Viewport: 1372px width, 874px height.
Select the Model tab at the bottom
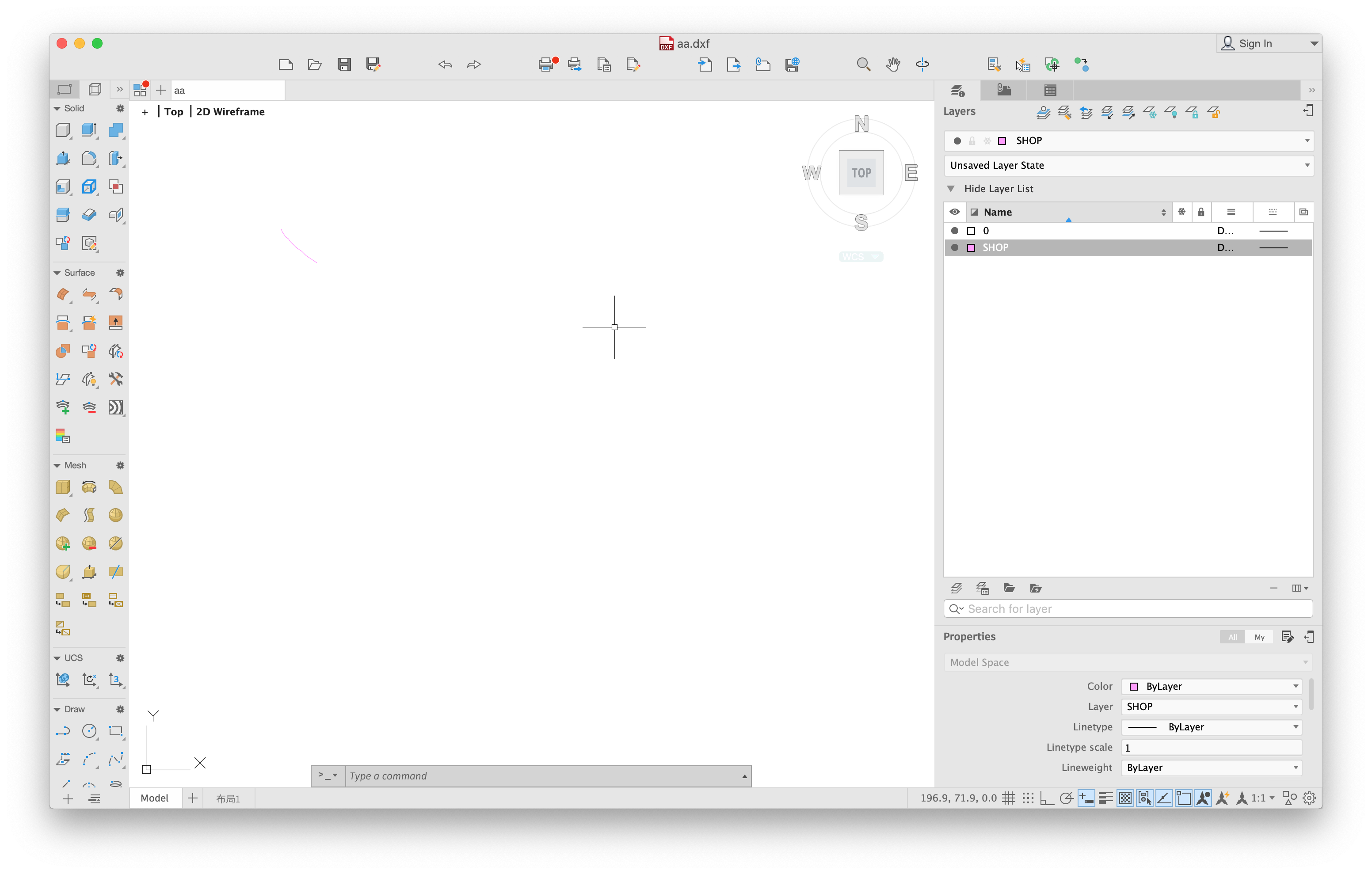tap(154, 798)
